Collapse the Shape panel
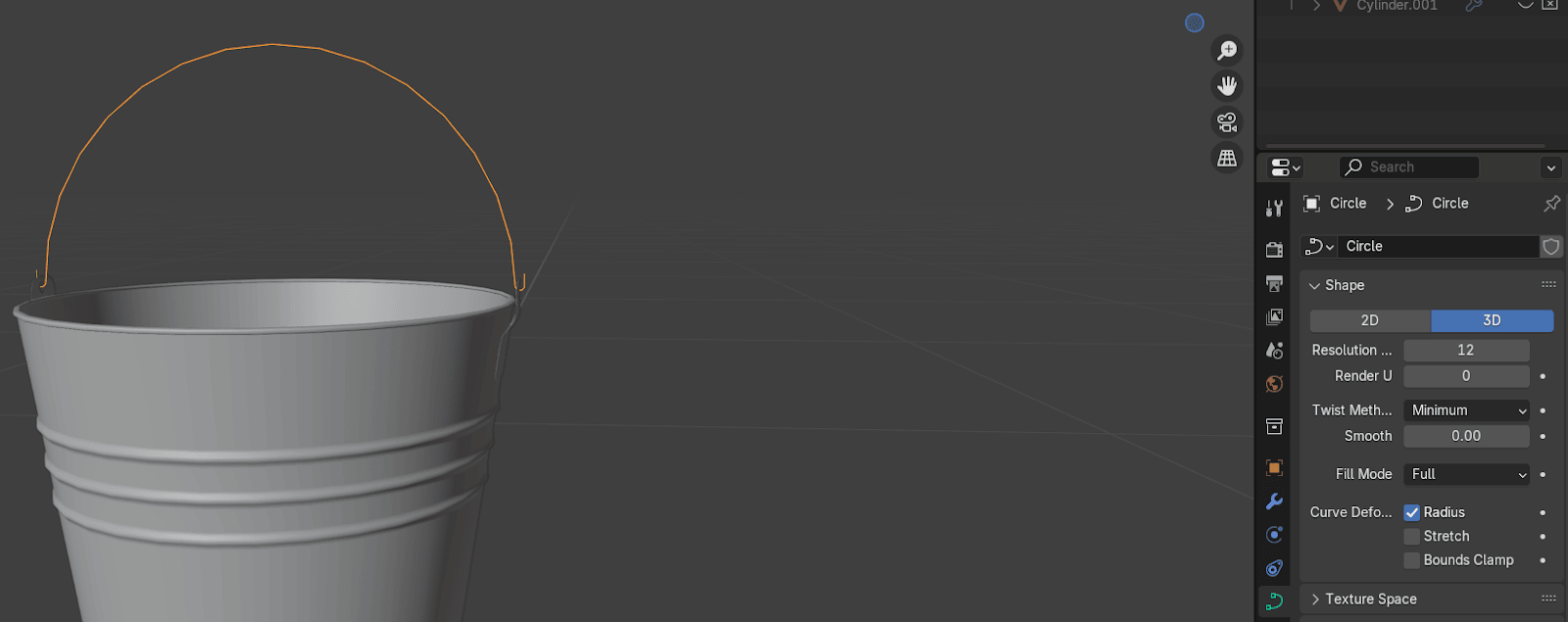 pos(1344,285)
